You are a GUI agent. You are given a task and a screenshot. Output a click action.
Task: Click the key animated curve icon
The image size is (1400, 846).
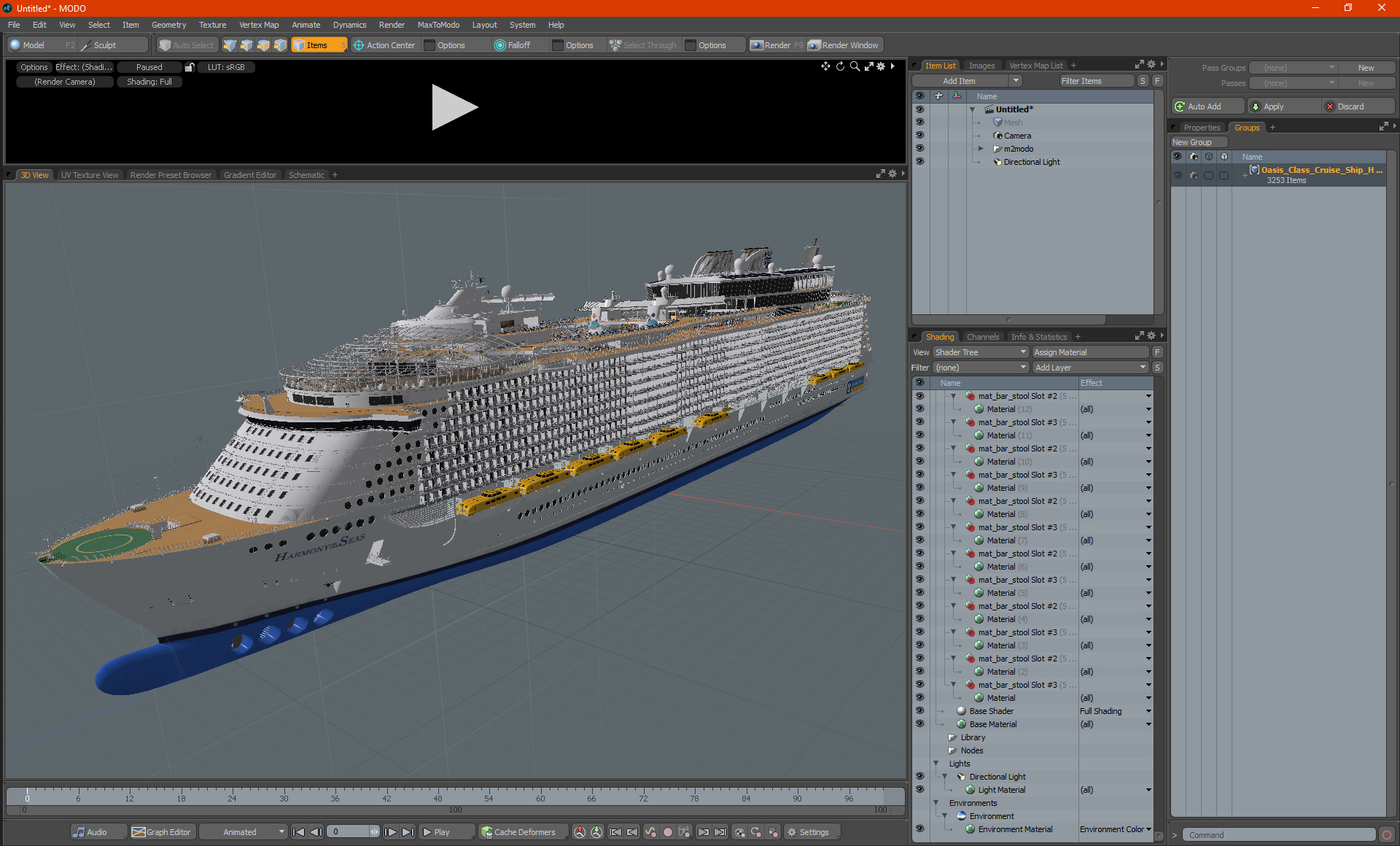tap(650, 832)
